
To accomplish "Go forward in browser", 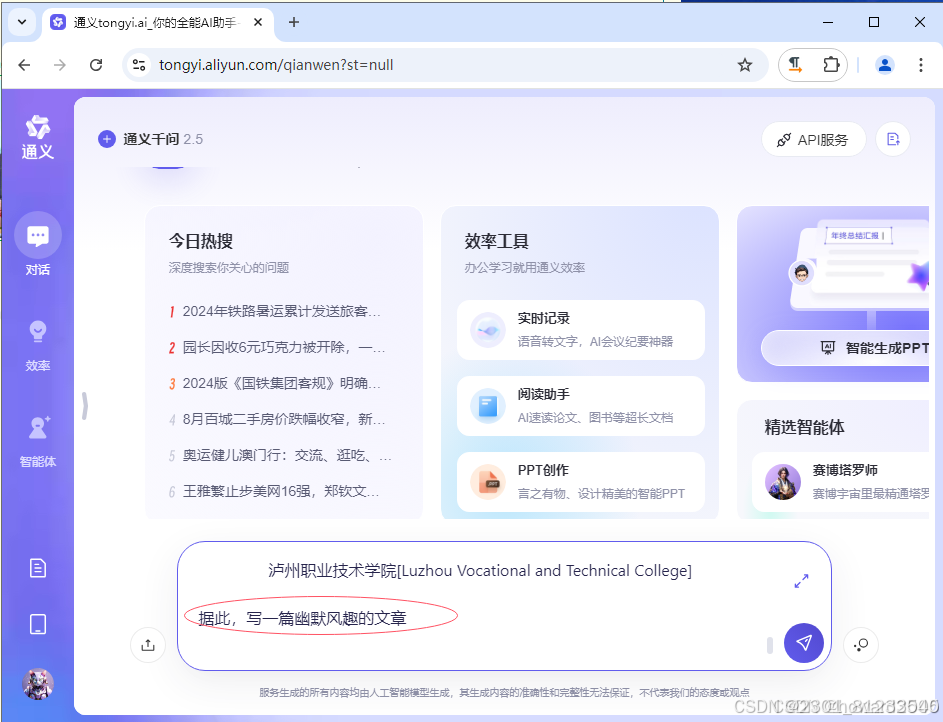I will click(60, 65).
